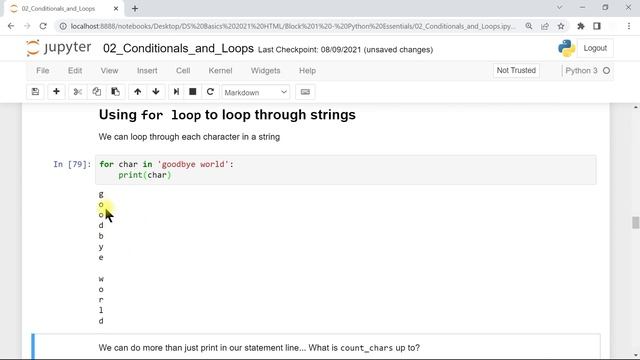640x360 pixels.
Task: Move selected cell down arrow
Action: (156, 92)
